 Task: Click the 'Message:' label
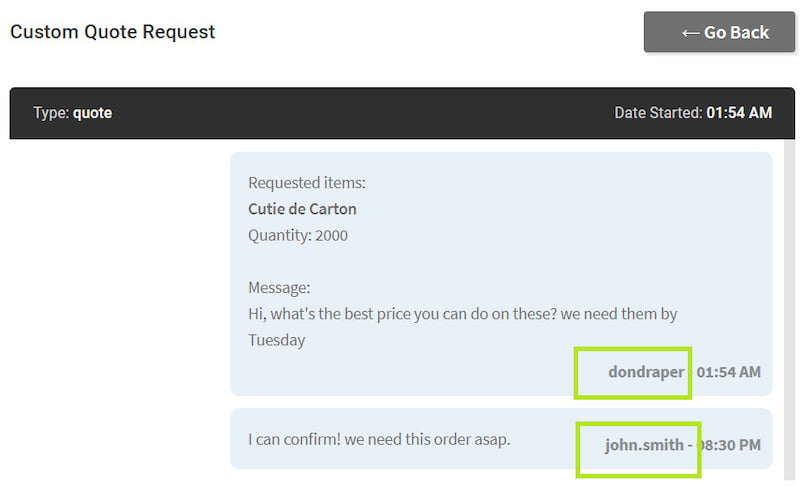[279, 287]
